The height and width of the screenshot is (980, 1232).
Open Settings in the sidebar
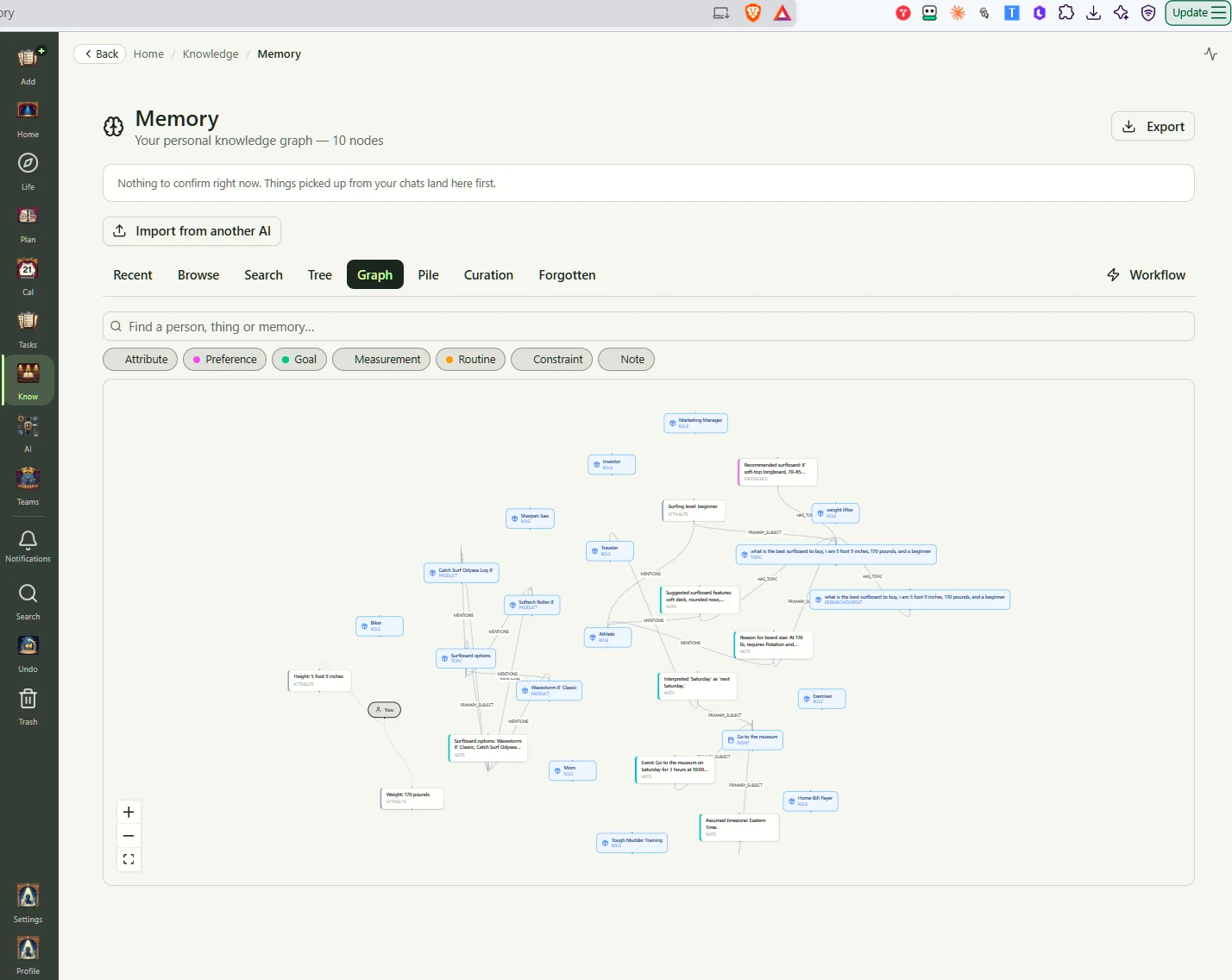tap(28, 903)
